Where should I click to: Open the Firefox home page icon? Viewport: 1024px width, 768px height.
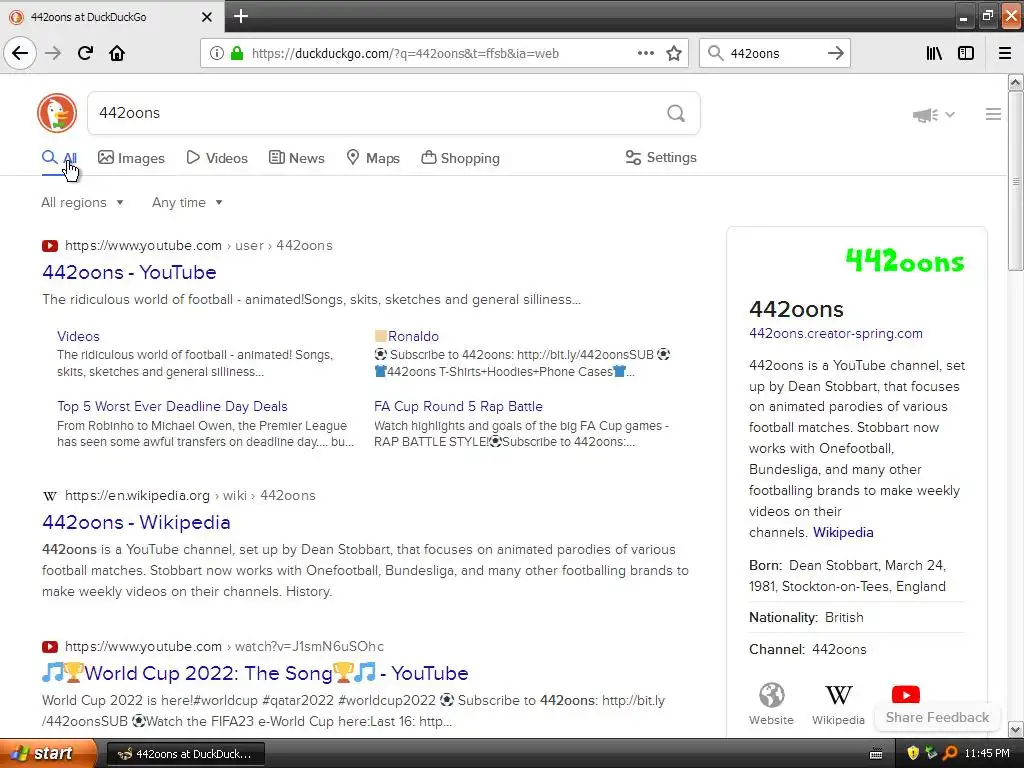coord(117,53)
